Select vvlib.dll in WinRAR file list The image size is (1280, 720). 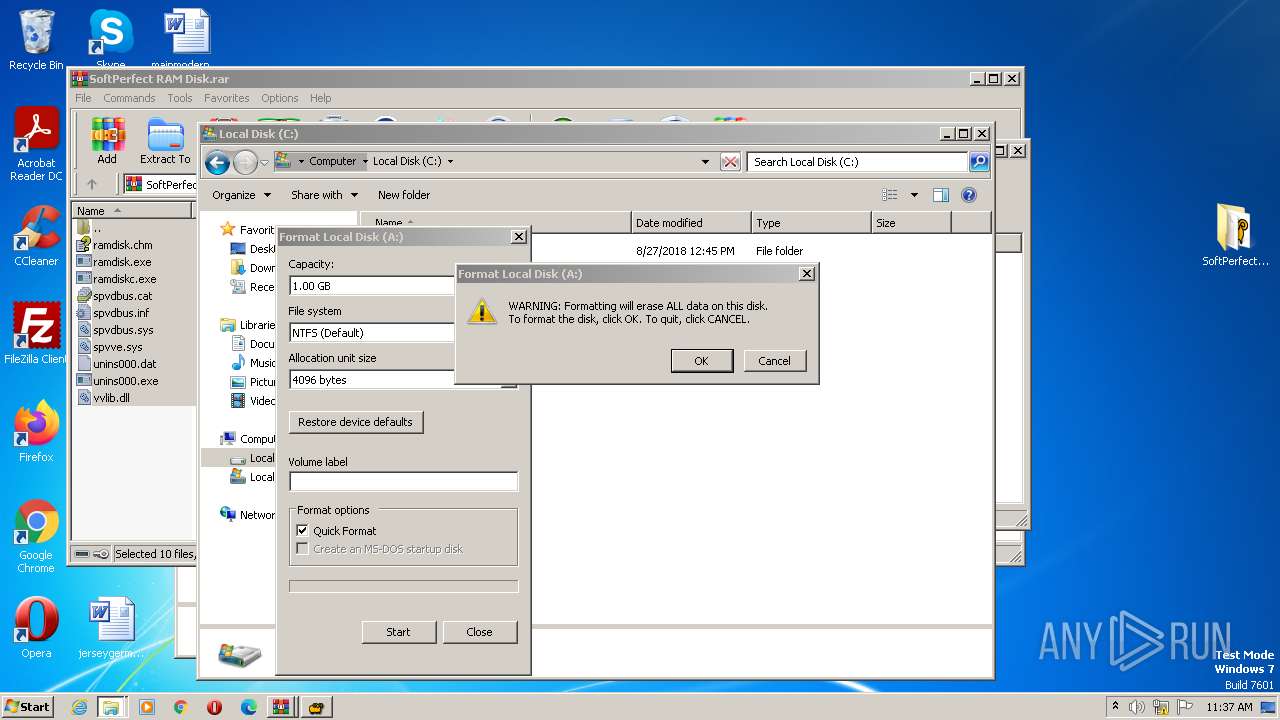pyautogui.click(x=111, y=398)
